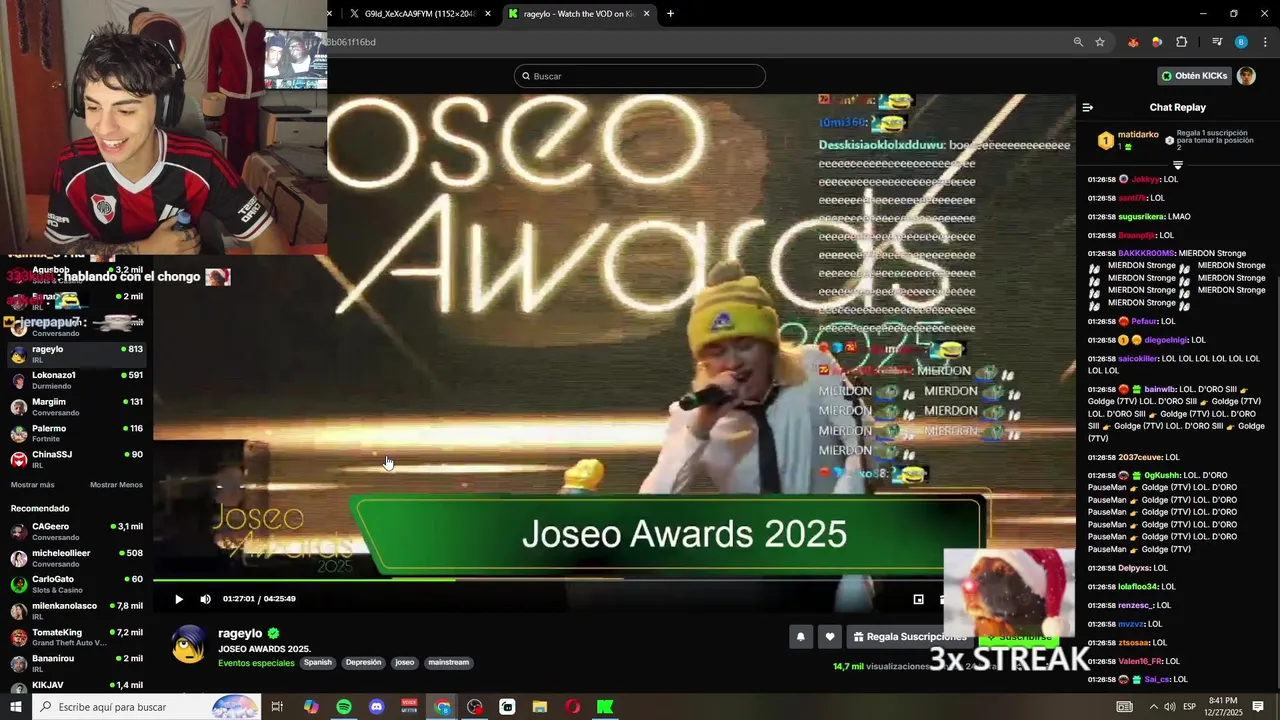
Task: Open Palermo channel in sidebar
Action: coord(77,433)
